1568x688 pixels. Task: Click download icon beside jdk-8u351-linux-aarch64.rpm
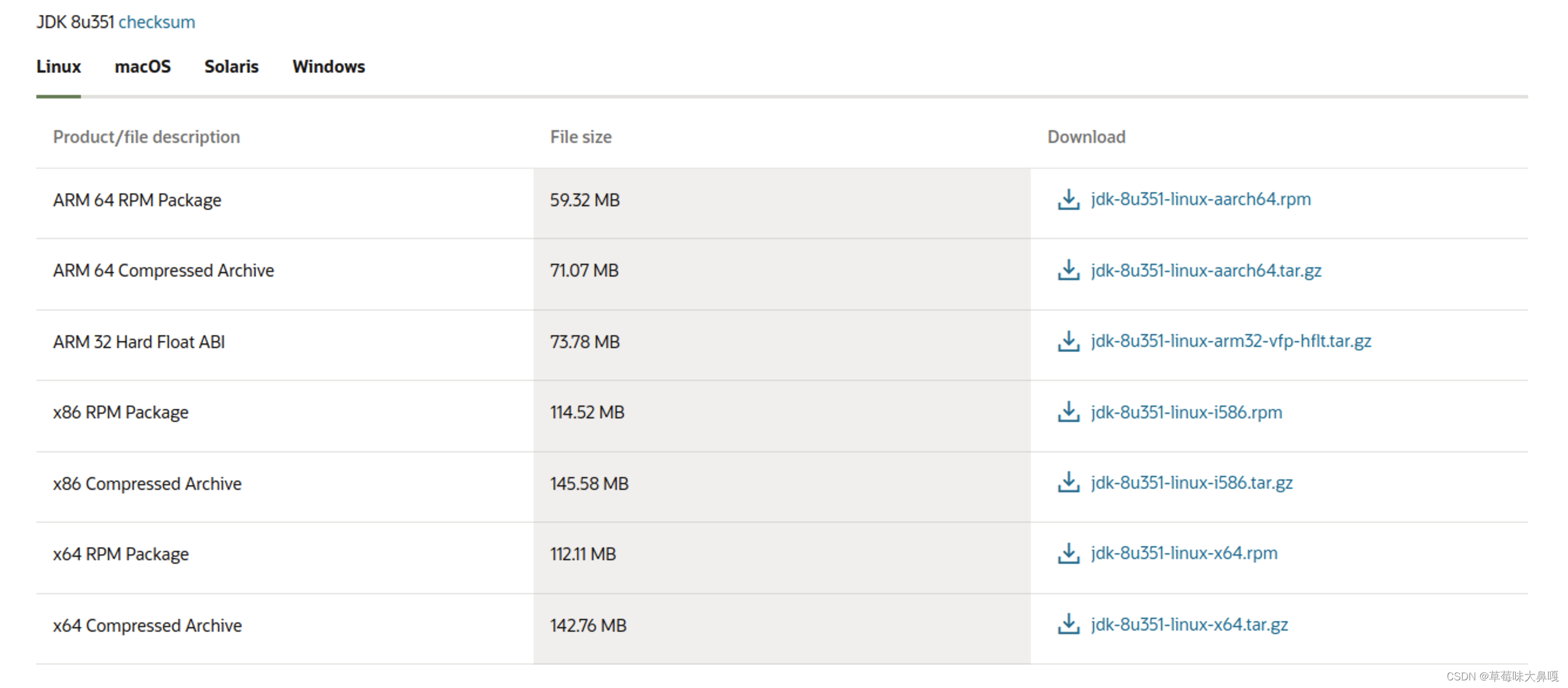click(1068, 199)
